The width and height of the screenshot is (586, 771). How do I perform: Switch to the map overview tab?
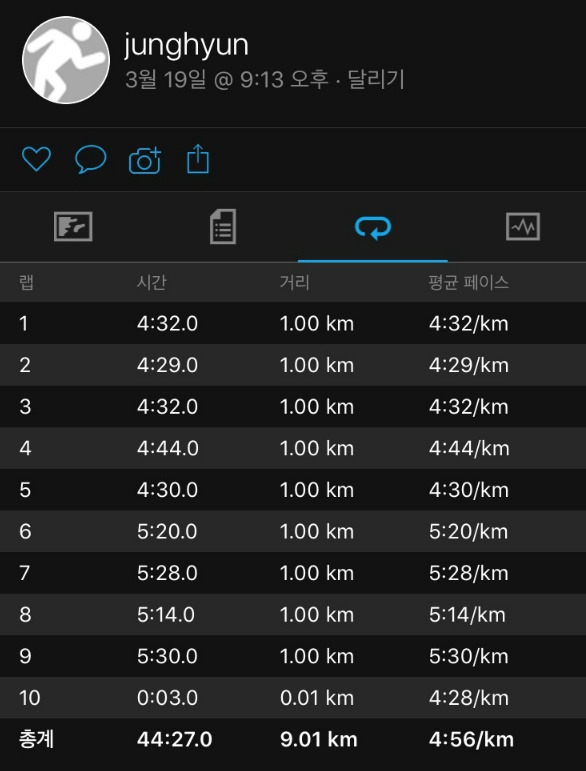coord(73,227)
